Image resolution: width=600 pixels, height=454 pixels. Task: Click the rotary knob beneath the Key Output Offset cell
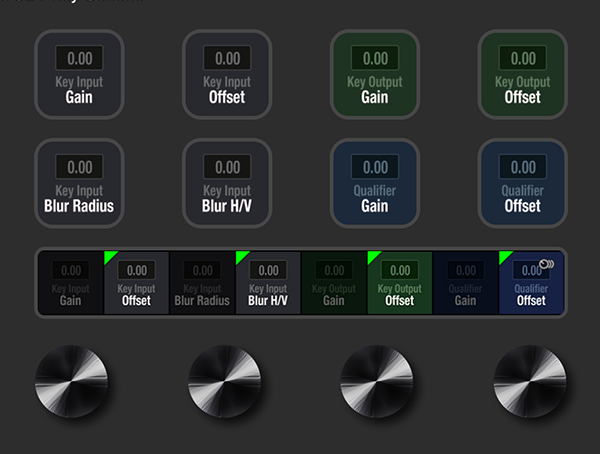click(377, 381)
